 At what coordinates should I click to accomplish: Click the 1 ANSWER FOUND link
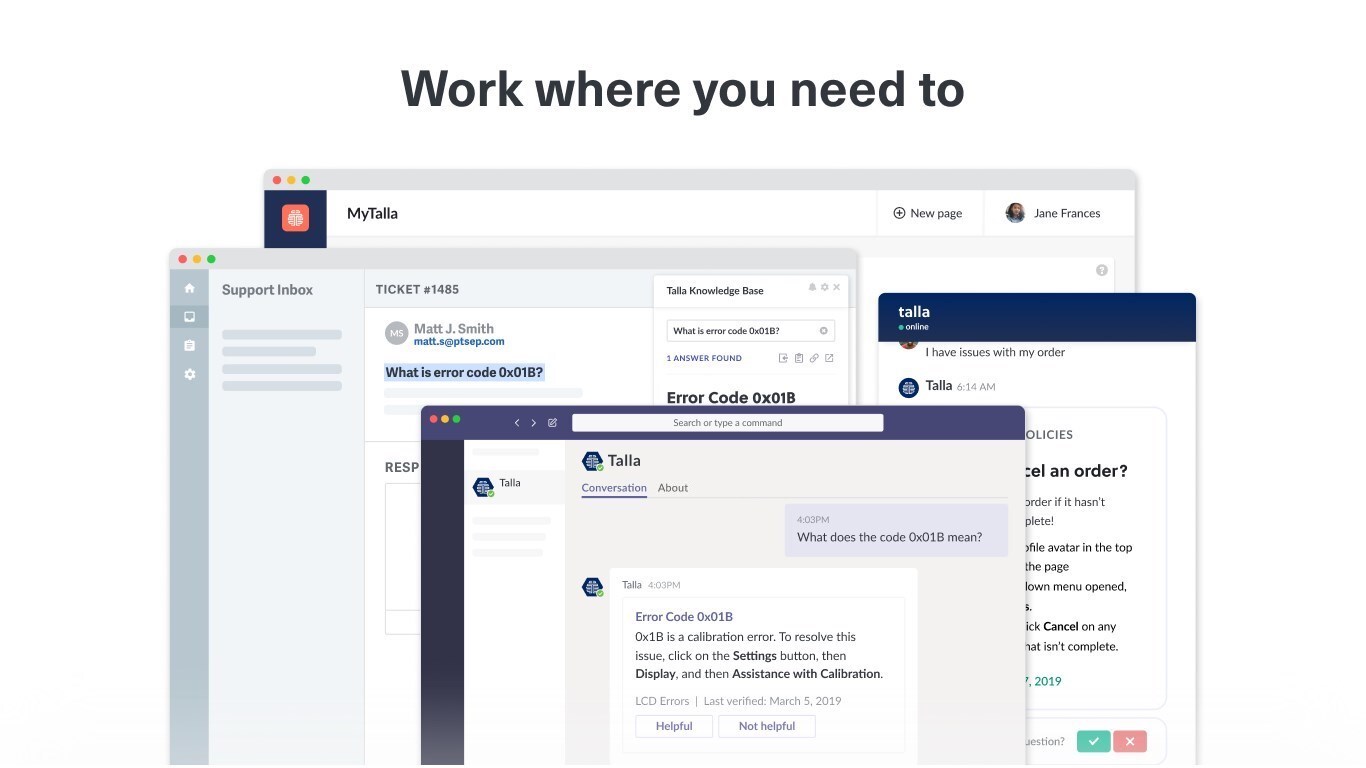(704, 358)
